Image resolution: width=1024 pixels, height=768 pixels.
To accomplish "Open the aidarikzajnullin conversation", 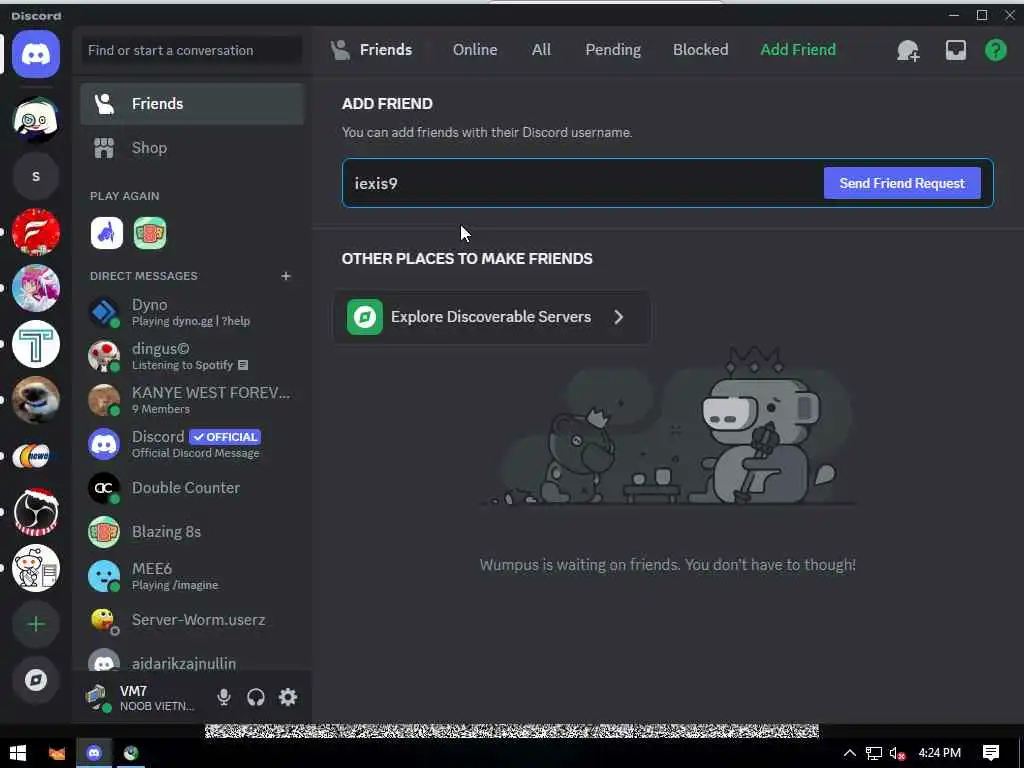I will point(192,661).
